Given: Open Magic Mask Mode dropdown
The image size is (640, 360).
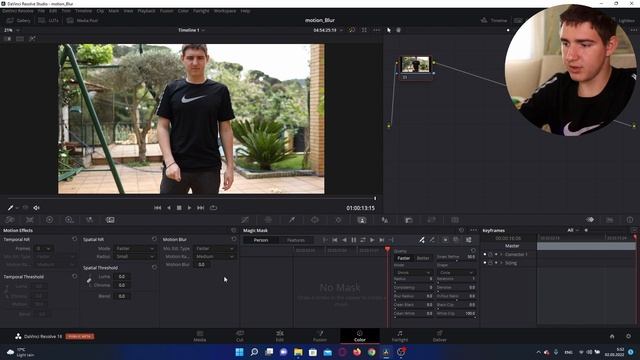Looking at the screenshot, I should click(413, 272).
